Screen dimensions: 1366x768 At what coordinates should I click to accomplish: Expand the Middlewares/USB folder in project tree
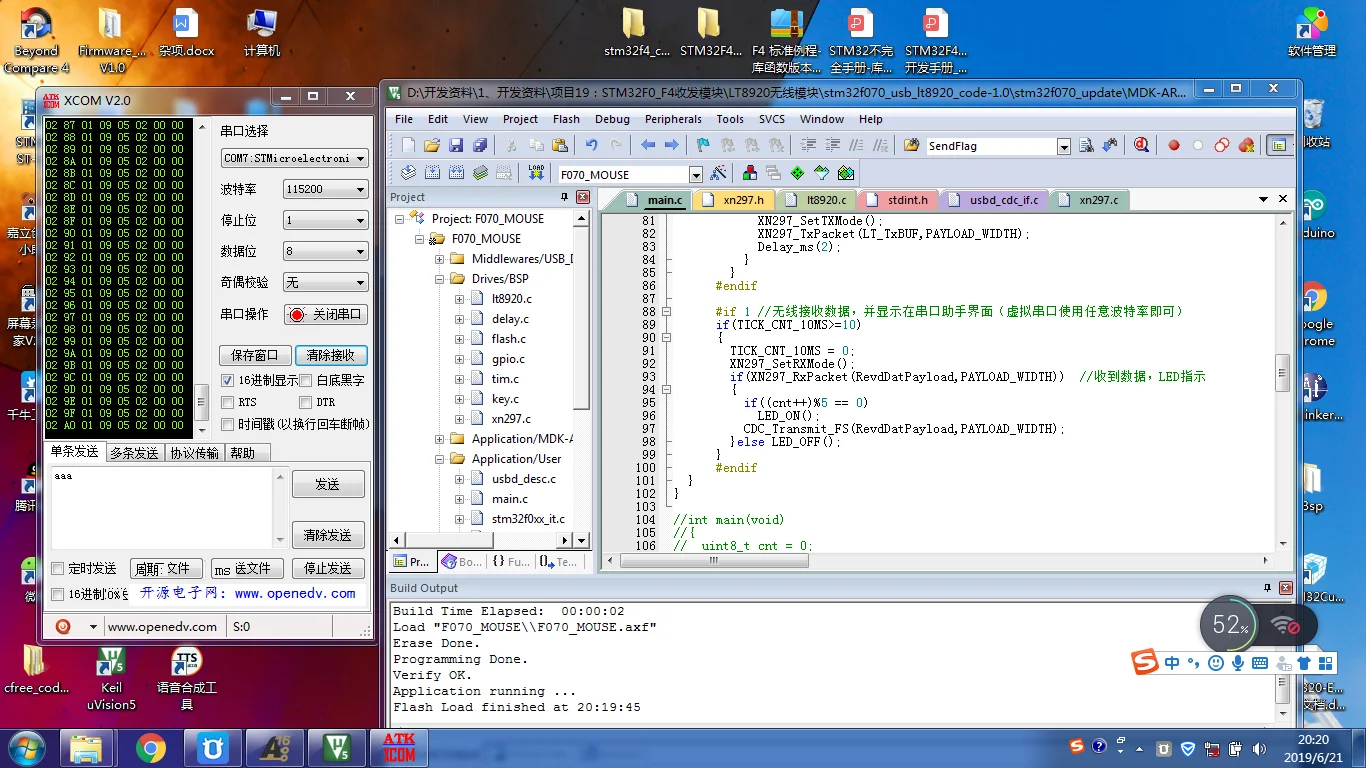(x=440, y=259)
